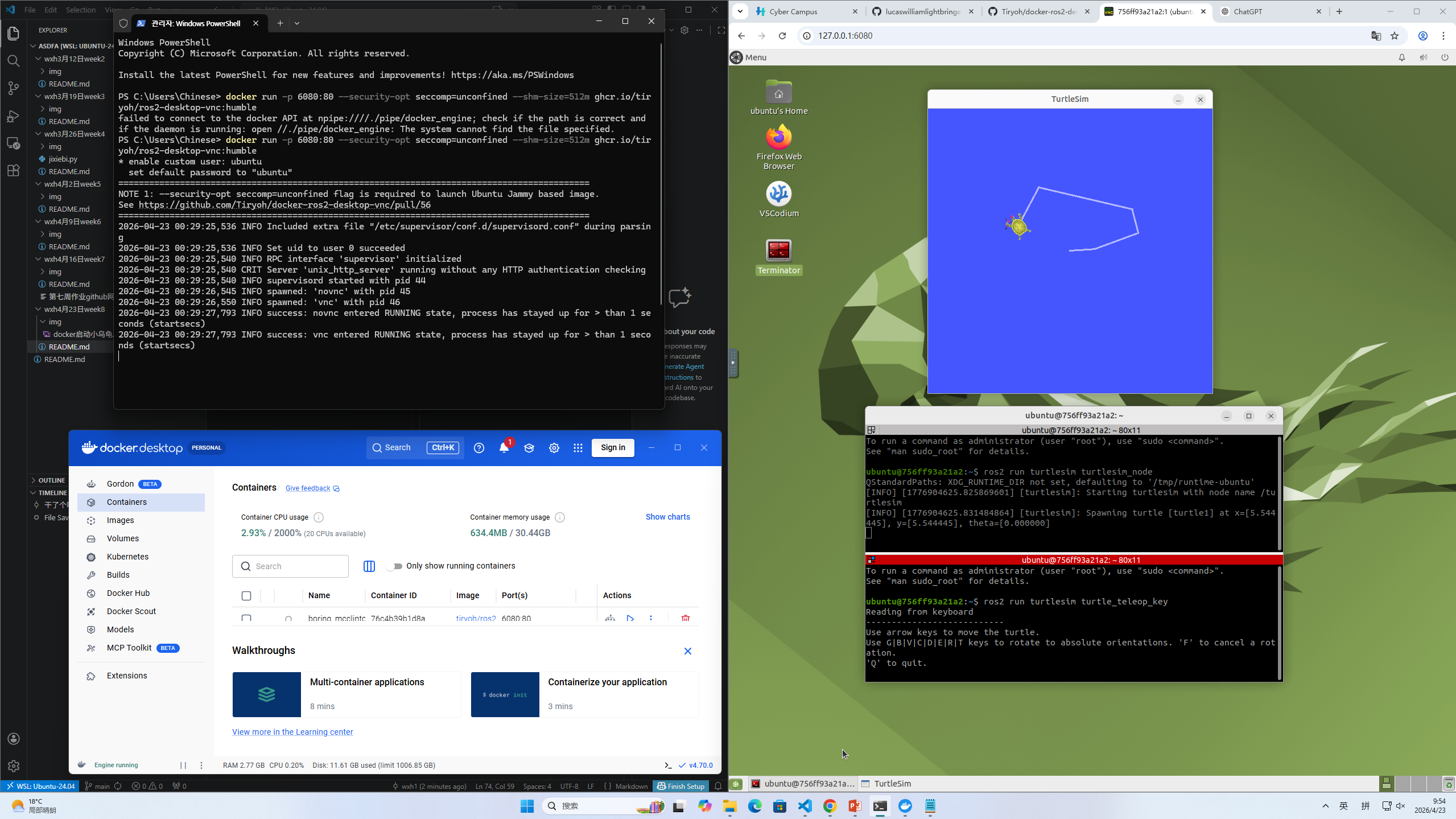Toggle Only show running containers switch
The image size is (1456, 819).
[x=394, y=566]
